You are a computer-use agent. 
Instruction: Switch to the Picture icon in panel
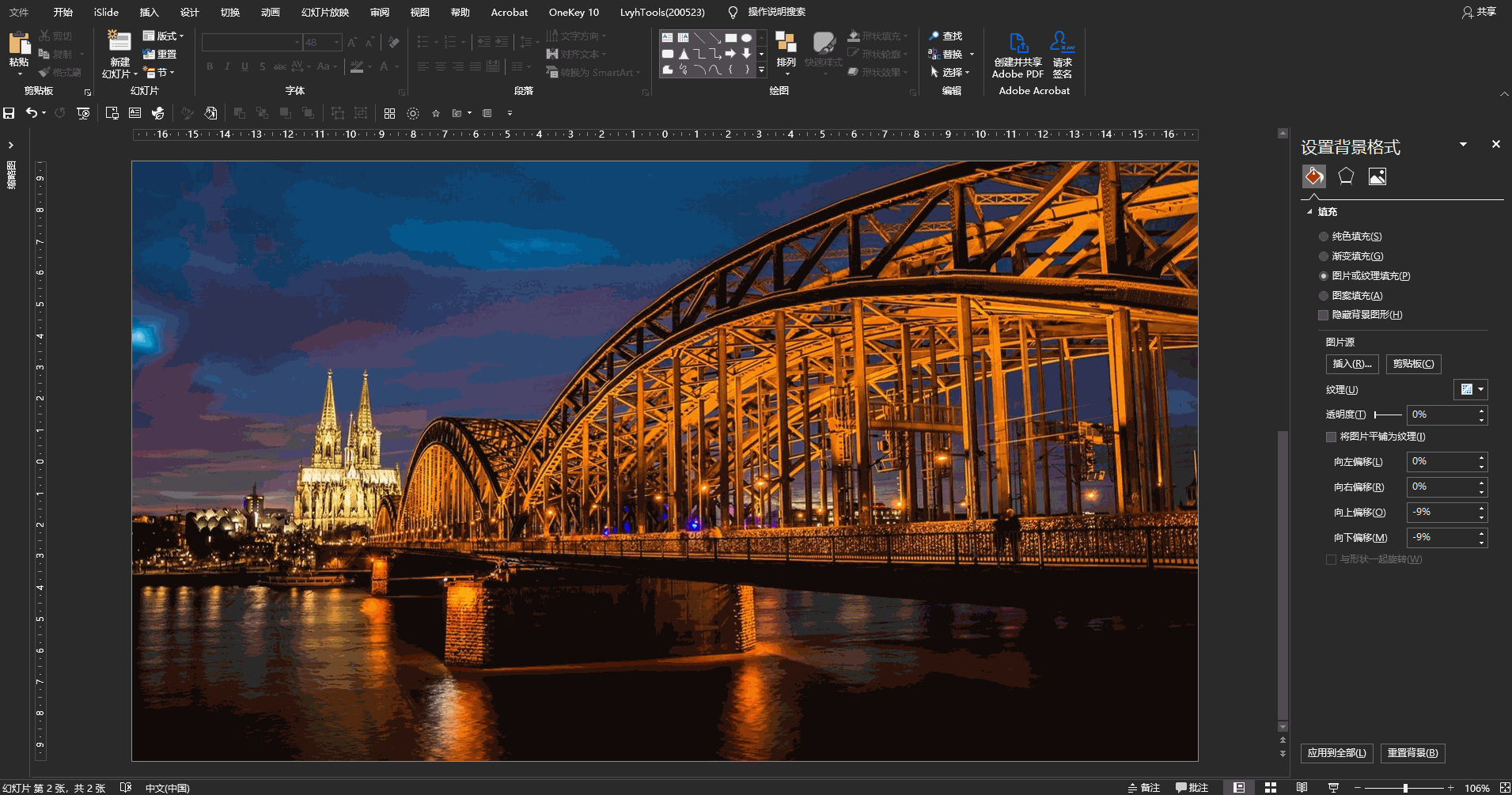[1377, 176]
